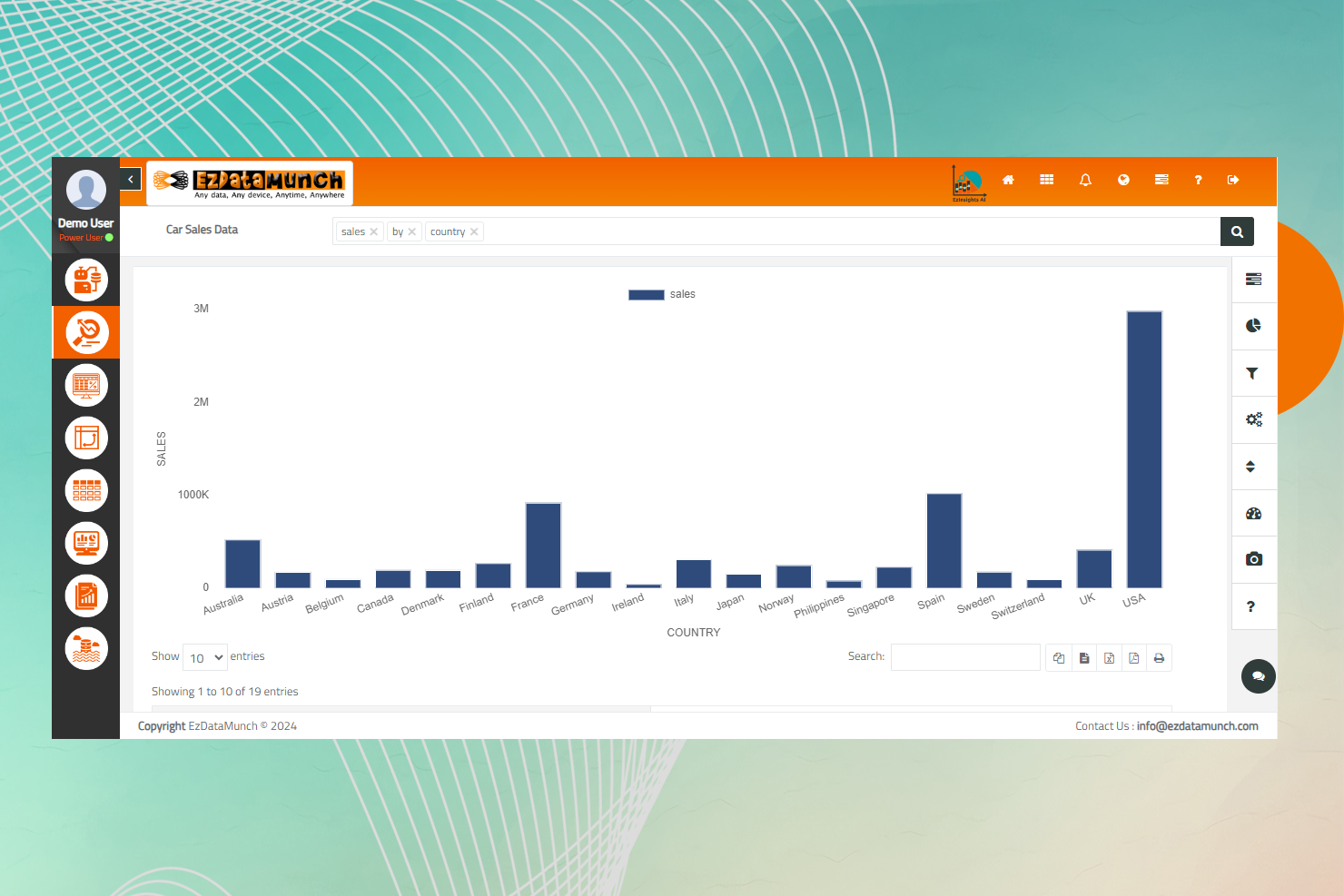Image resolution: width=1344 pixels, height=896 pixels.
Task: Click the logout icon in header
Action: 1233,180
